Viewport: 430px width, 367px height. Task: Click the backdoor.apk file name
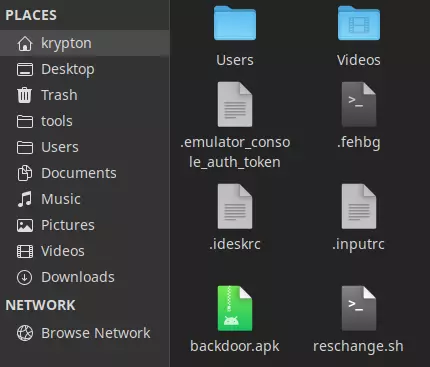point(235,346)
